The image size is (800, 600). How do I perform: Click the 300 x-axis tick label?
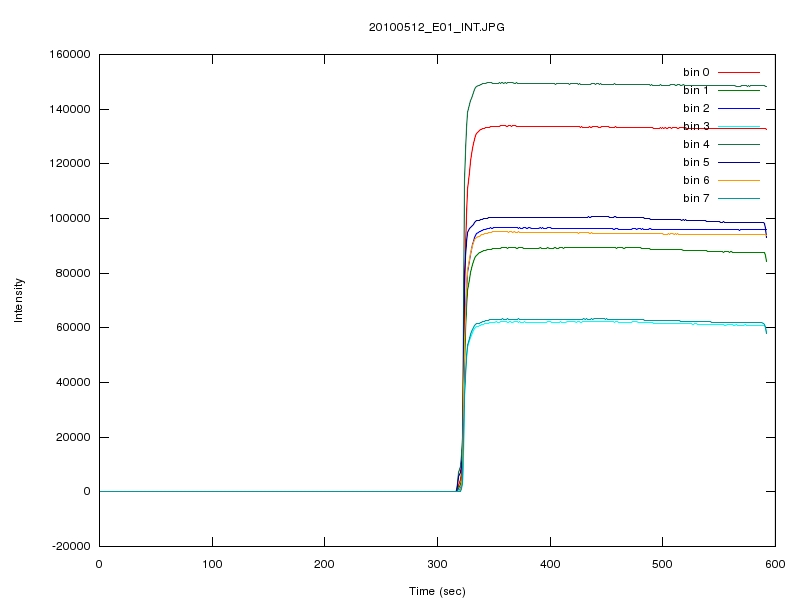[x=437, y=564]
